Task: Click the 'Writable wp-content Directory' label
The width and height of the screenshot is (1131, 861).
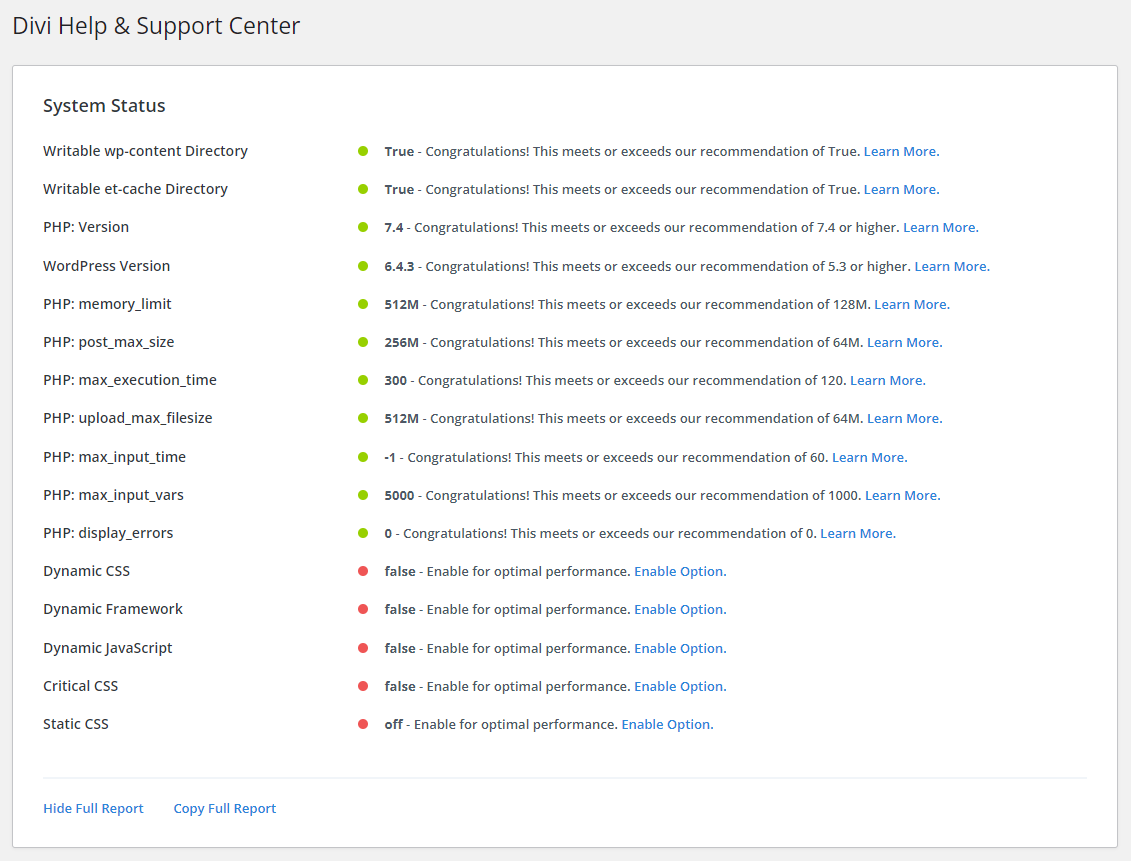Action: point(145,151)
